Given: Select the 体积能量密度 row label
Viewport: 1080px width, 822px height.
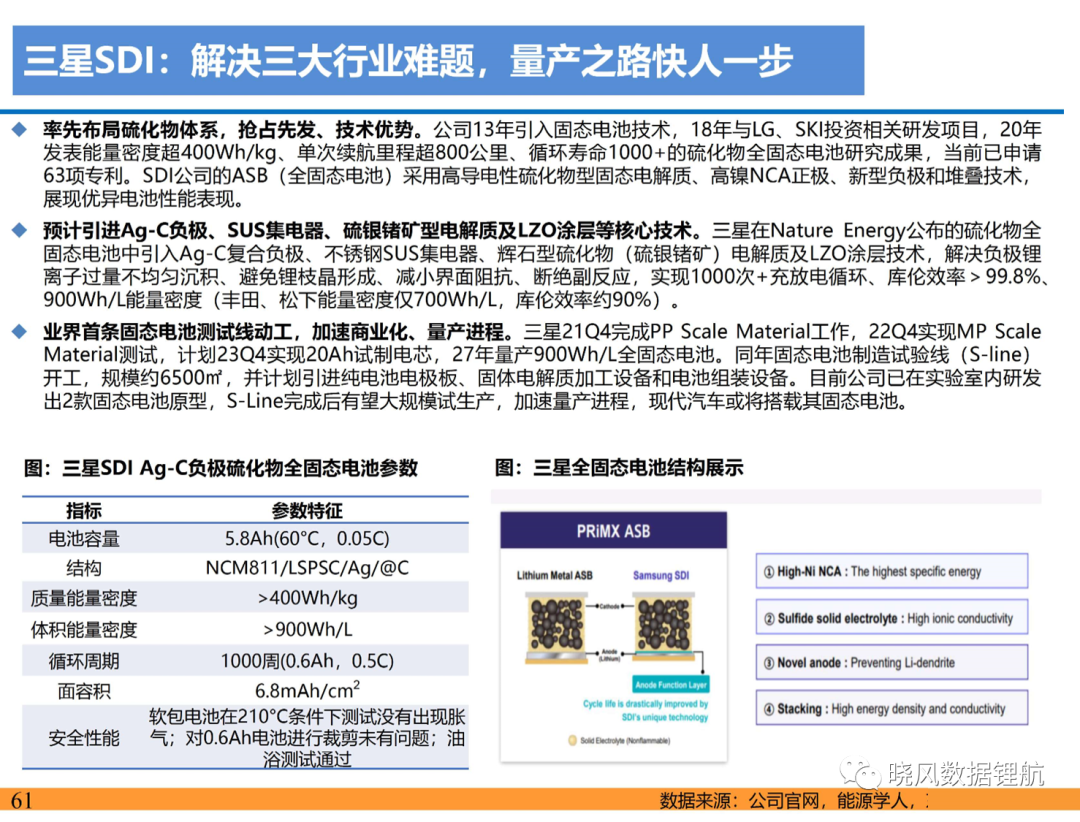Looking at the screenshot, I should coord(84,630).
